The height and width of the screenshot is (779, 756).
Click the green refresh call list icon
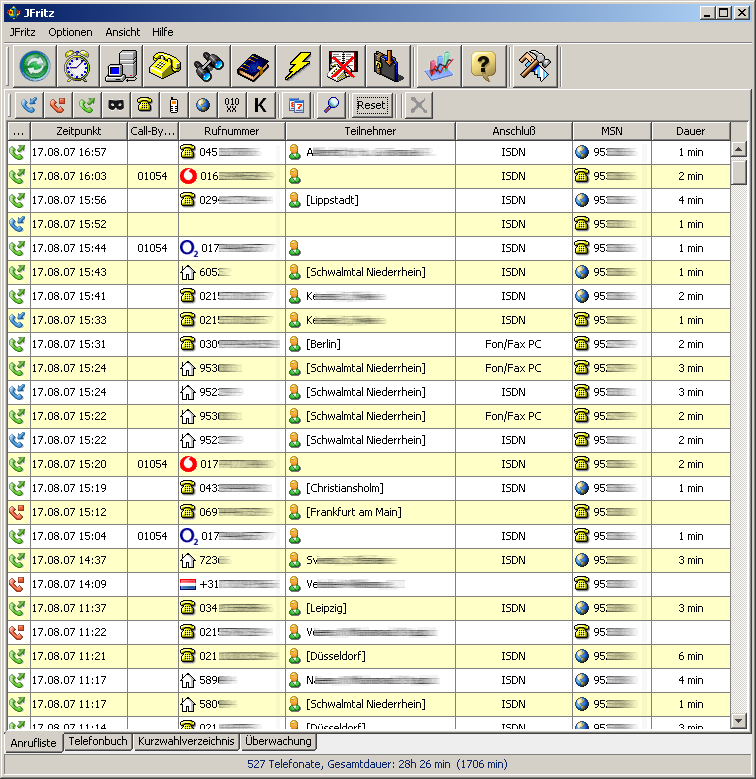pos(34,66)
